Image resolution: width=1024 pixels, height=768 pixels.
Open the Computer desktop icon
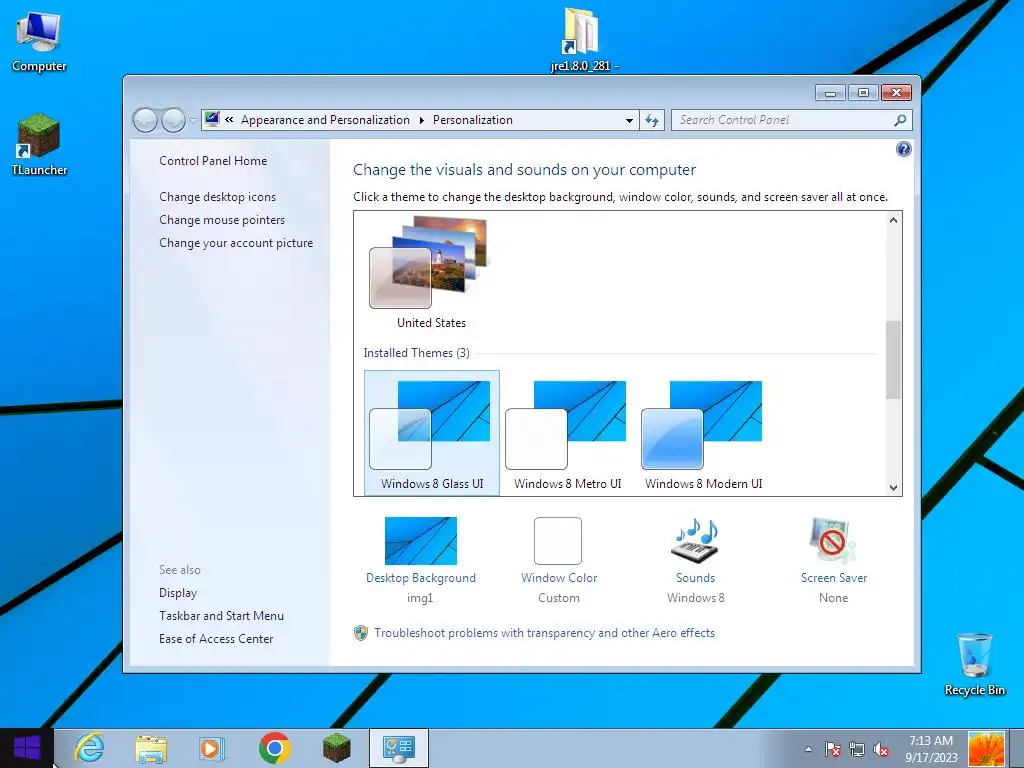coord(39,42)
